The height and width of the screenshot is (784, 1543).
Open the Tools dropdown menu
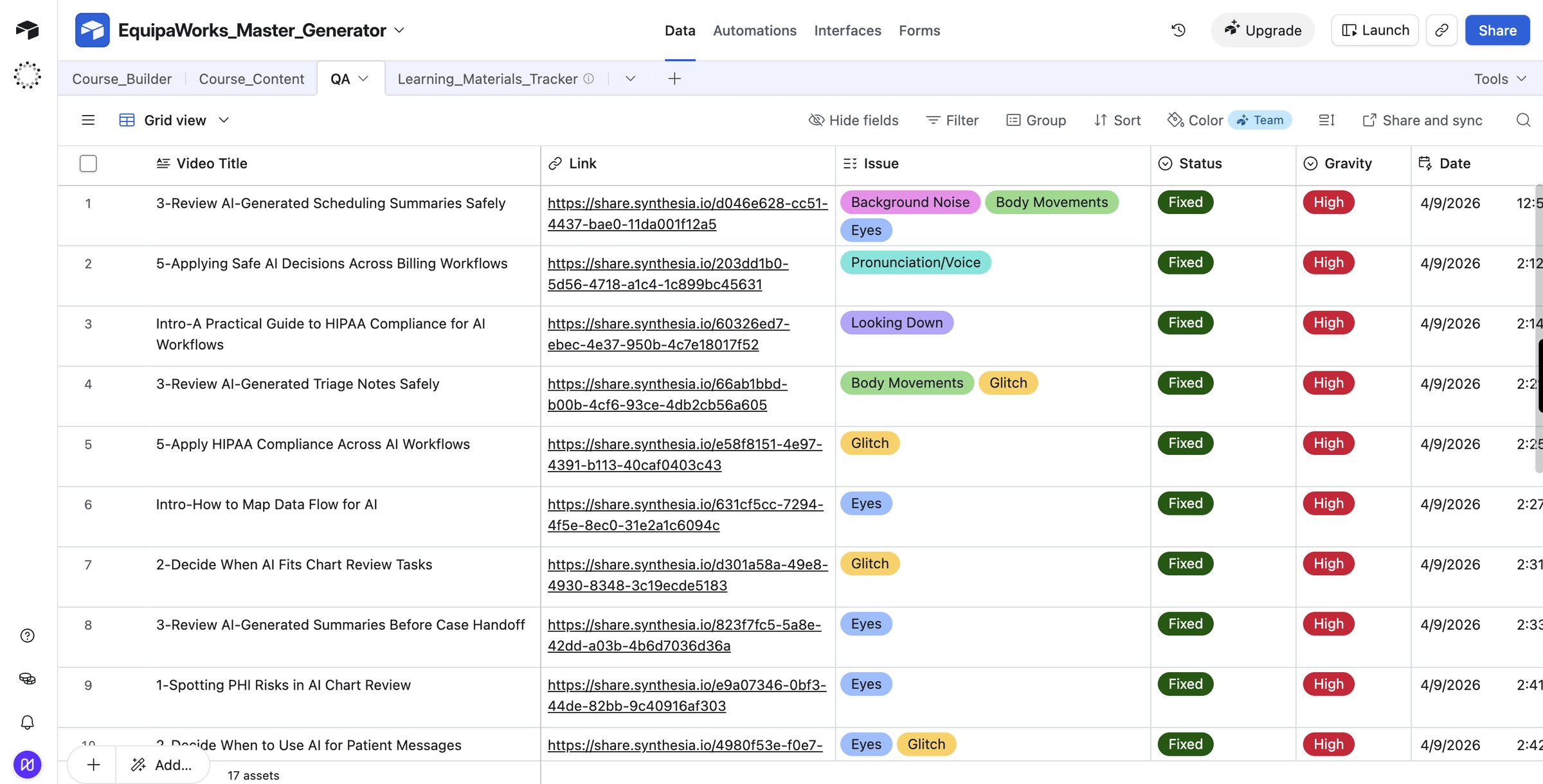pyautogui.click(x=1500, y=78)
